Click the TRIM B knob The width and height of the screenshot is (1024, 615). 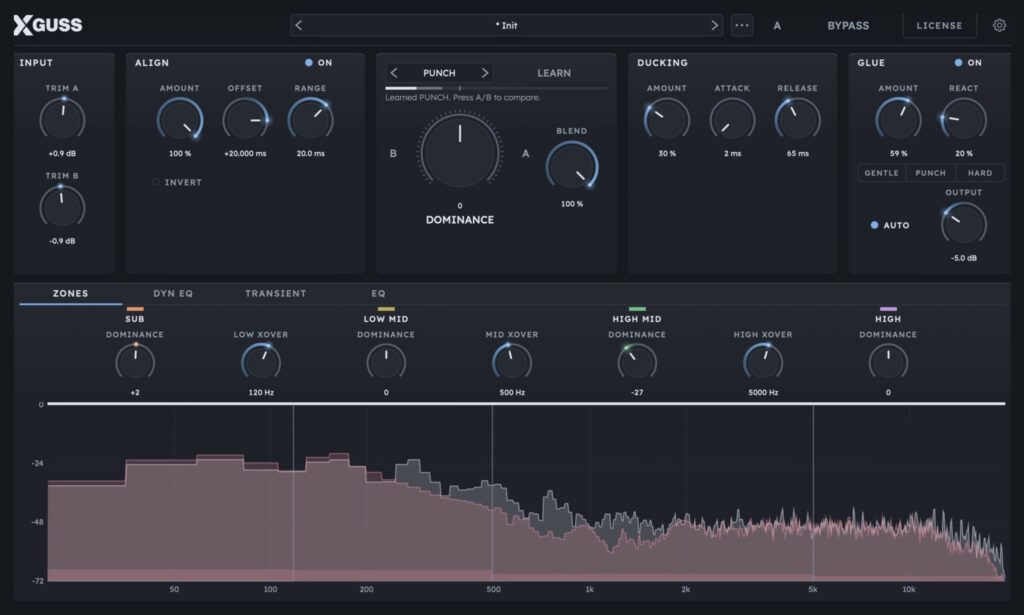tap(62, 207)
